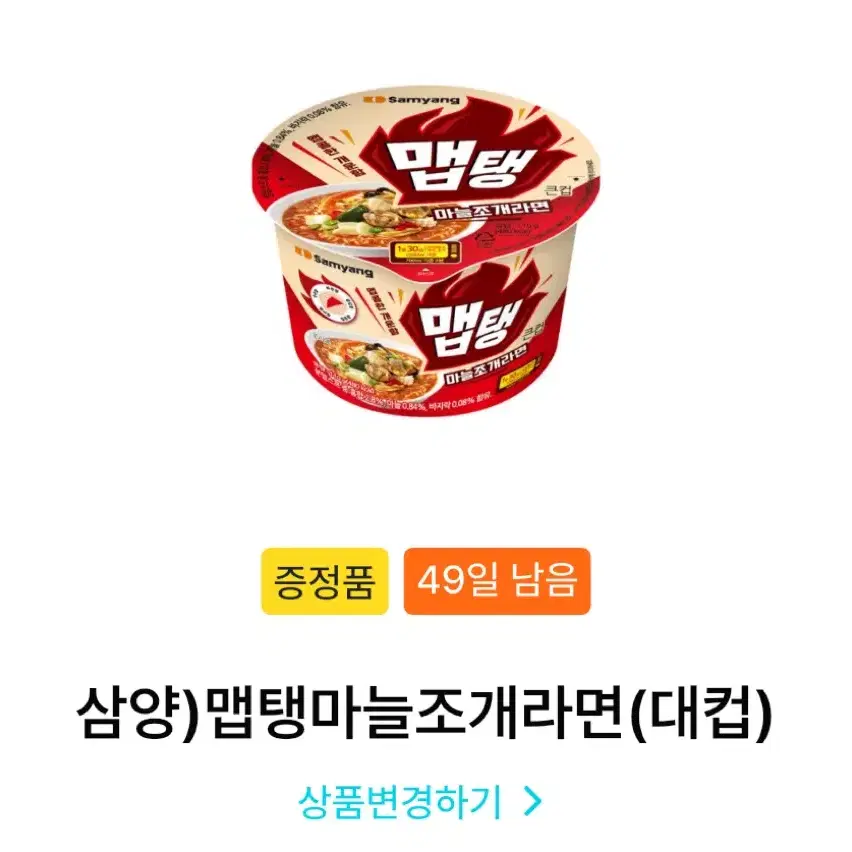Tap the yellow 증정품 badge
The image size is (852, 852).
325,581
